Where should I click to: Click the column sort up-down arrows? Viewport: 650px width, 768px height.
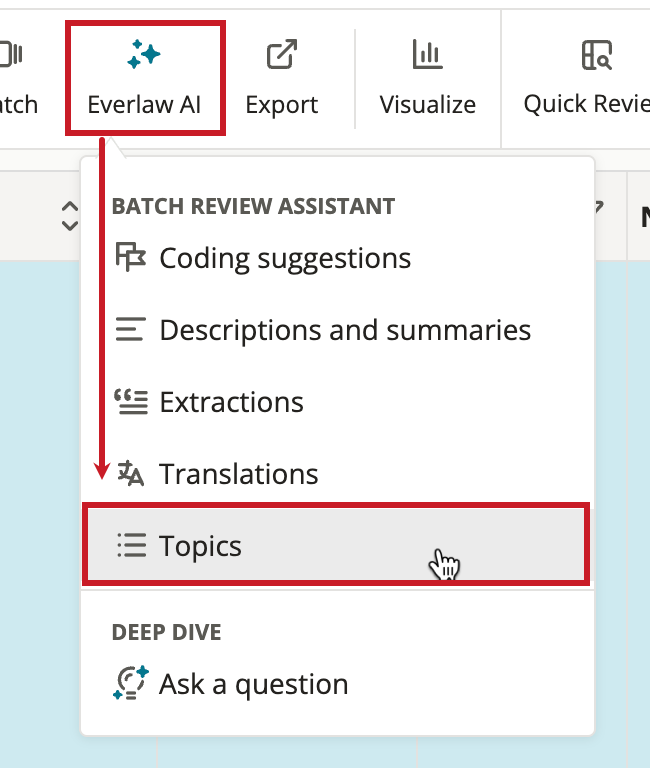coord(70,216)
